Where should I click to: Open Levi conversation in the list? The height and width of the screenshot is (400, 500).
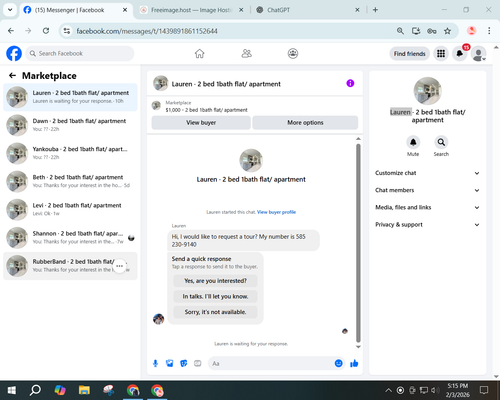pyautogui.click(x=70, y=210)
